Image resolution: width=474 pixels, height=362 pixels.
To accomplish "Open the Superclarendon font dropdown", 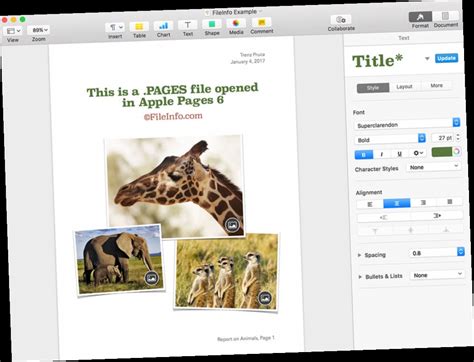I will tap(407, 124).
